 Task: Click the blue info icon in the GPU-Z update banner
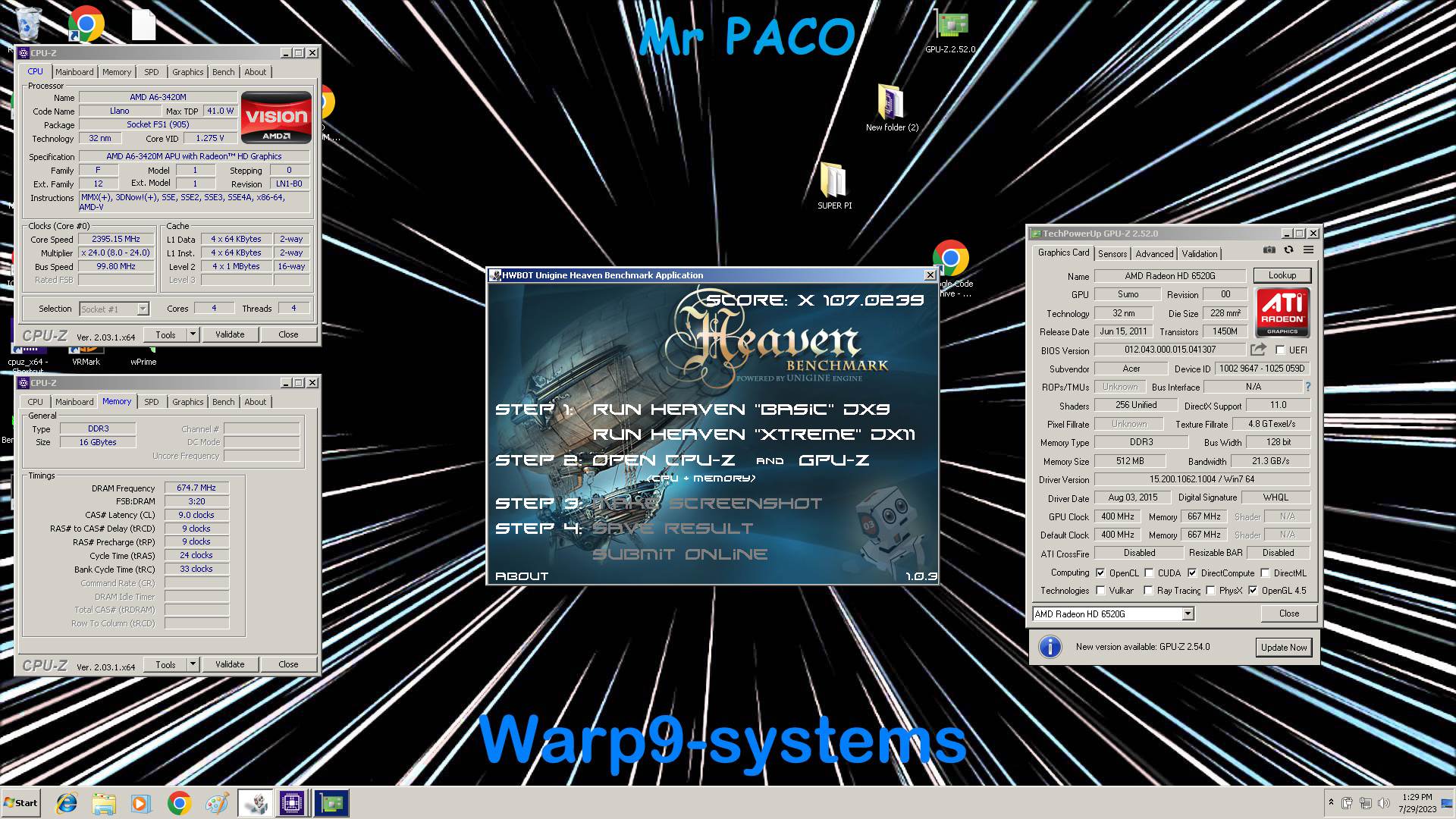coord(1050,647)
